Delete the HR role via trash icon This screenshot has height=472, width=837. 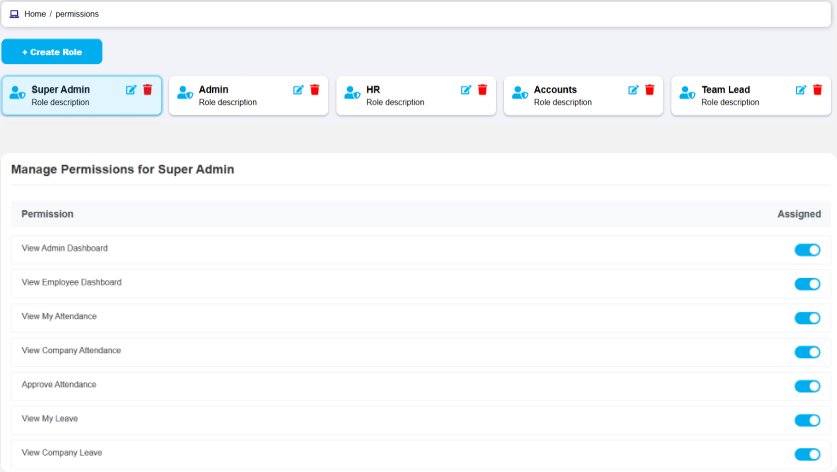[x=483, y=90]
